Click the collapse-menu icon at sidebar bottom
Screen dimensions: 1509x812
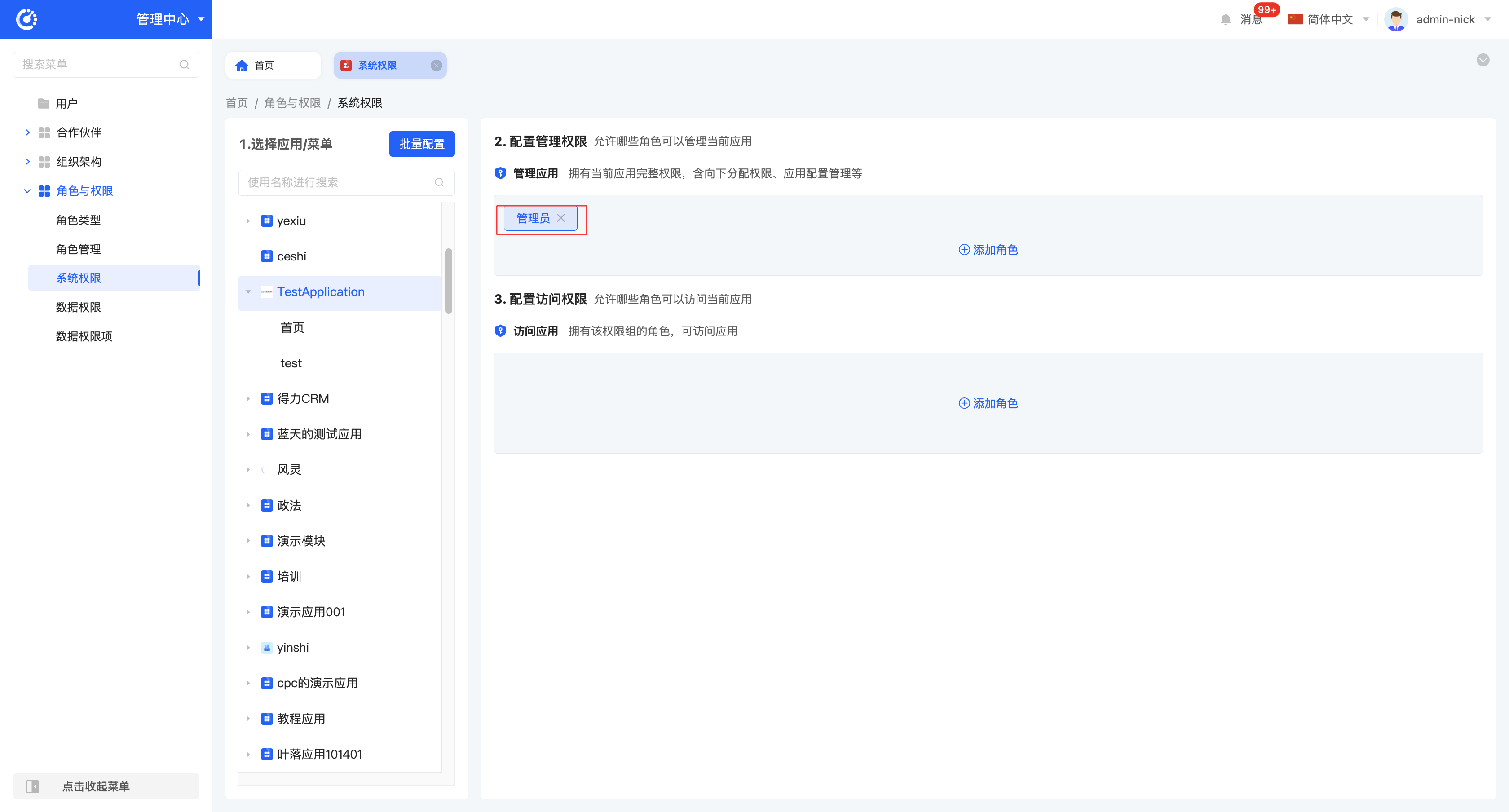coord(33,786)
